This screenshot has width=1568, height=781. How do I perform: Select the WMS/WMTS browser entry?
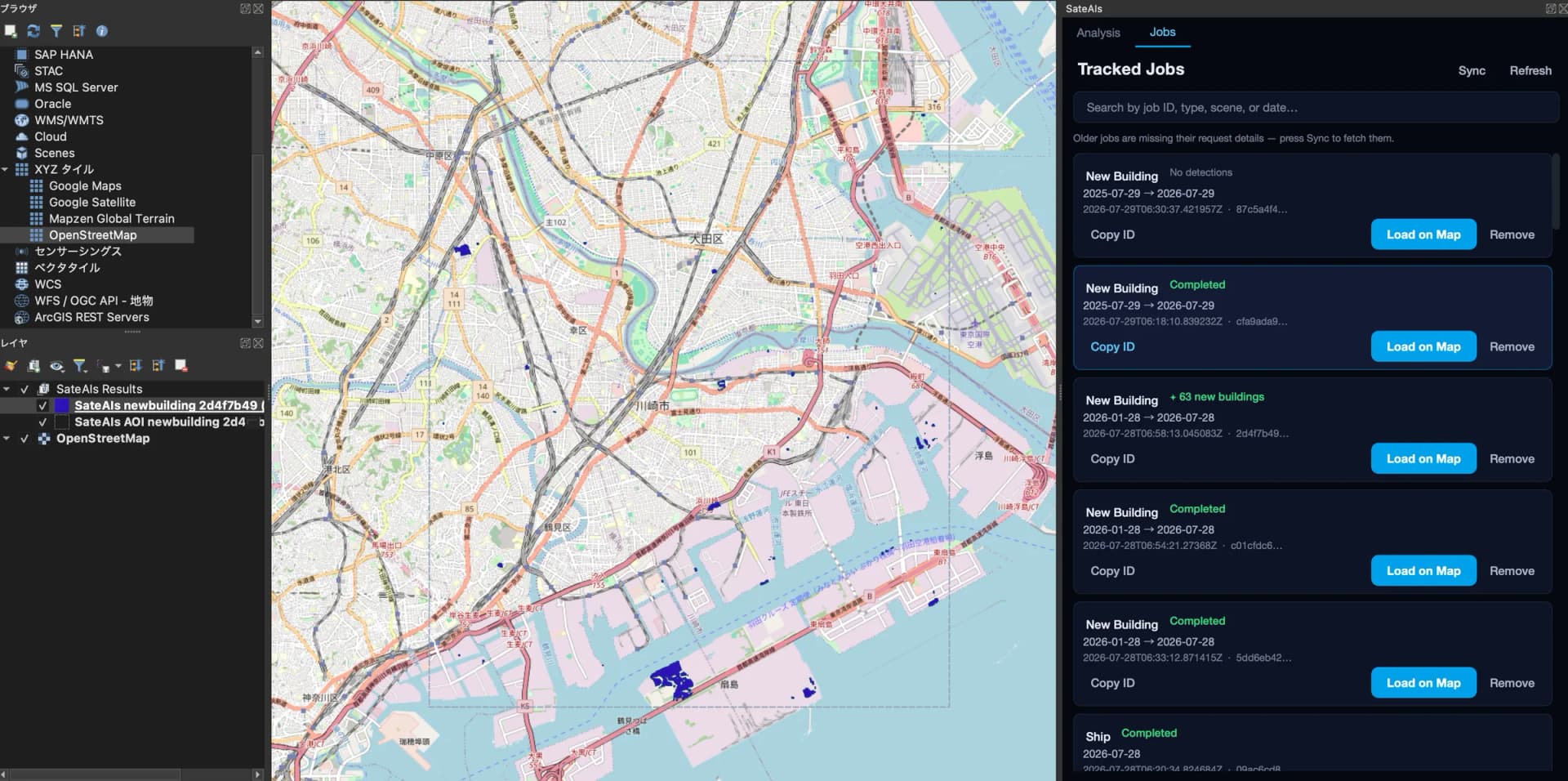click(x=69, y=120)
